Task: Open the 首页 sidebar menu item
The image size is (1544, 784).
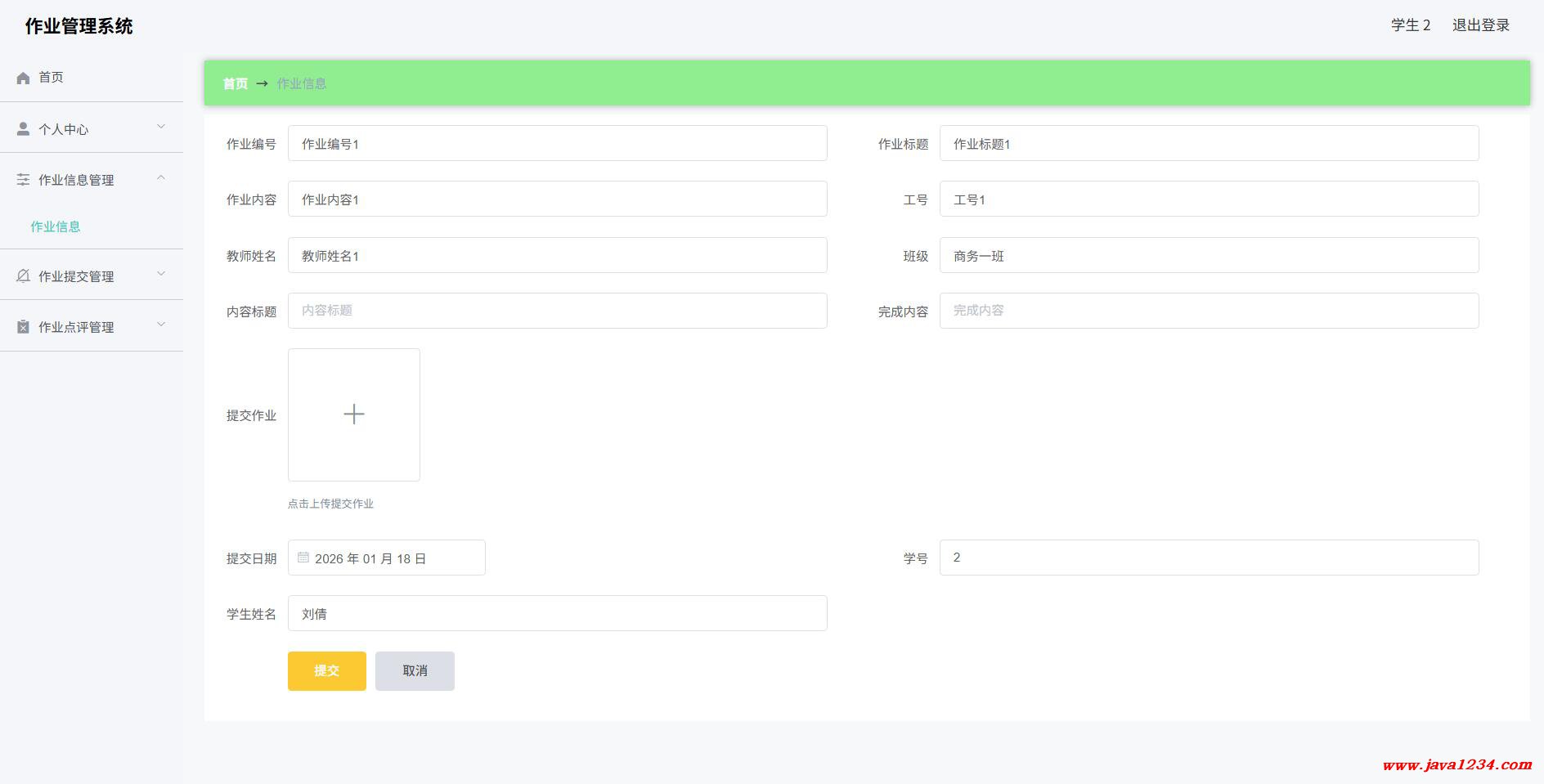Action: pyautogui.click(x=51, y=77)
